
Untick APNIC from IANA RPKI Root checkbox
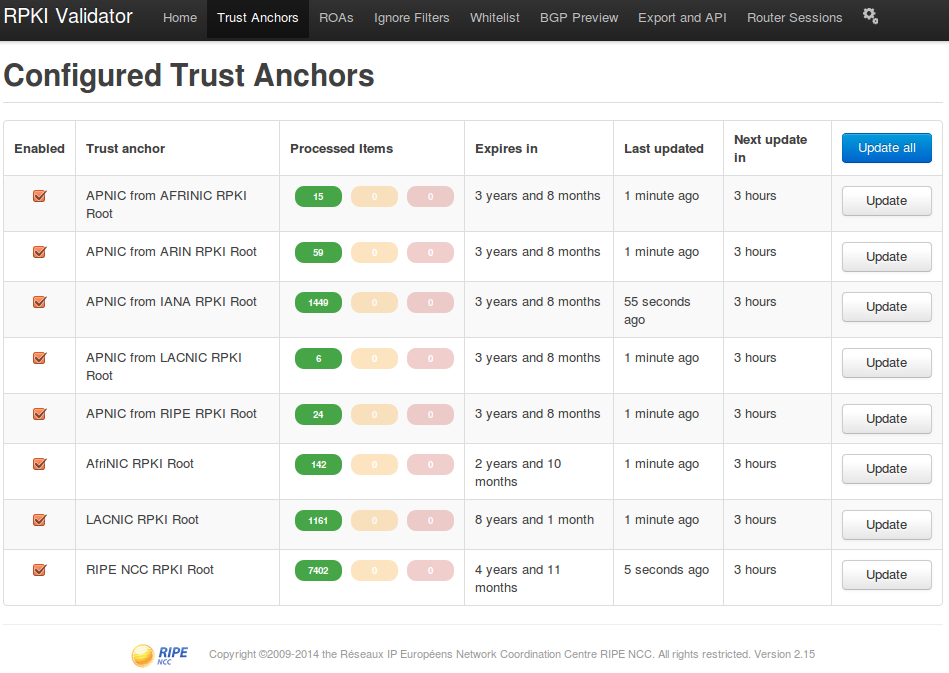39,302
